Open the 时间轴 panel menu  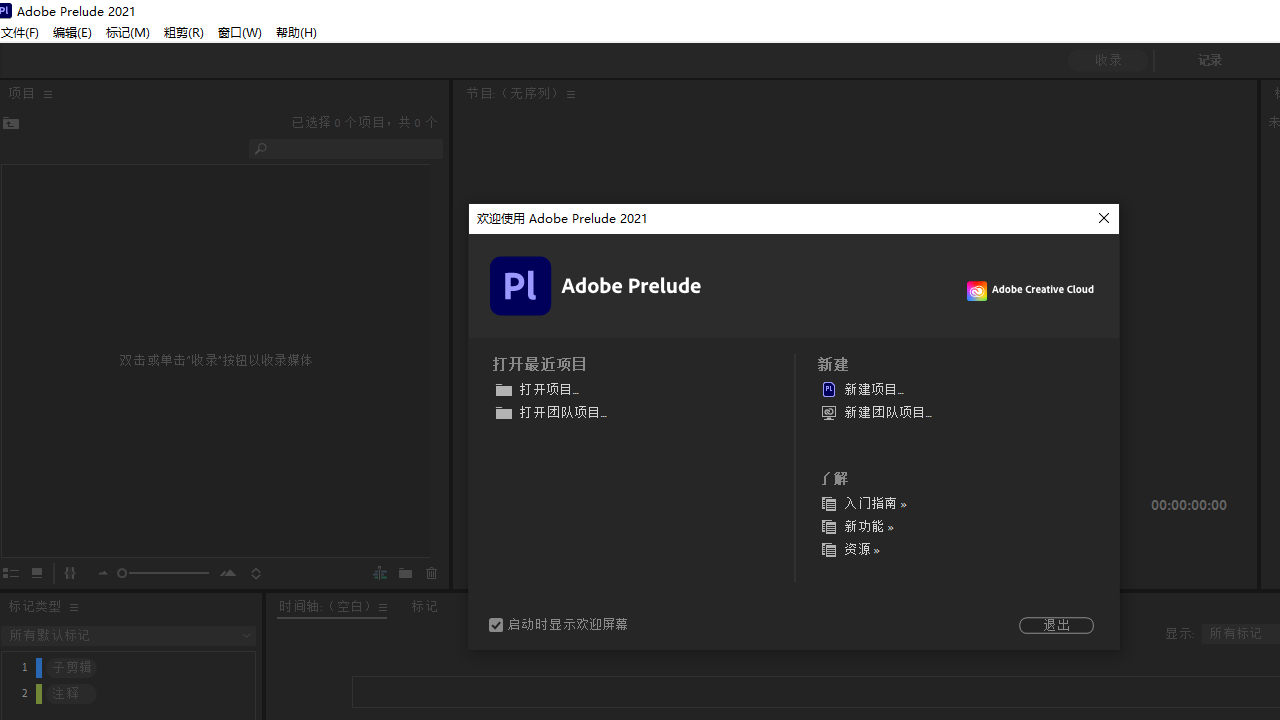click(382, 607)
